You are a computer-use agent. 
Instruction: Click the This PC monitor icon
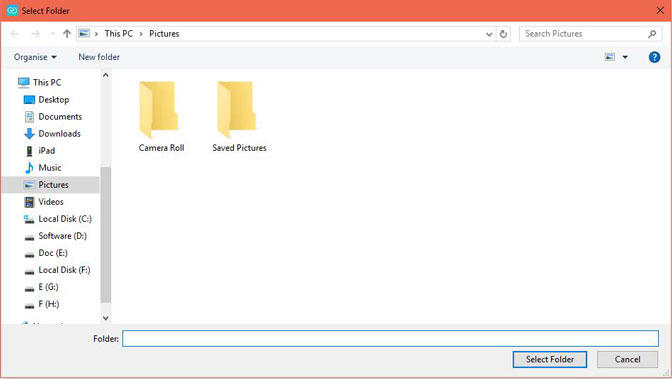24,83
